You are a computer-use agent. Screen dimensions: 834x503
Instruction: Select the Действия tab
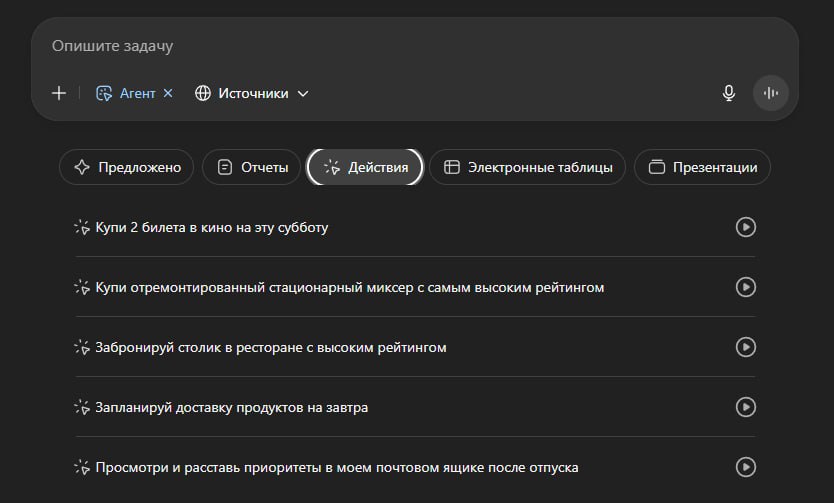pos(365,167)
